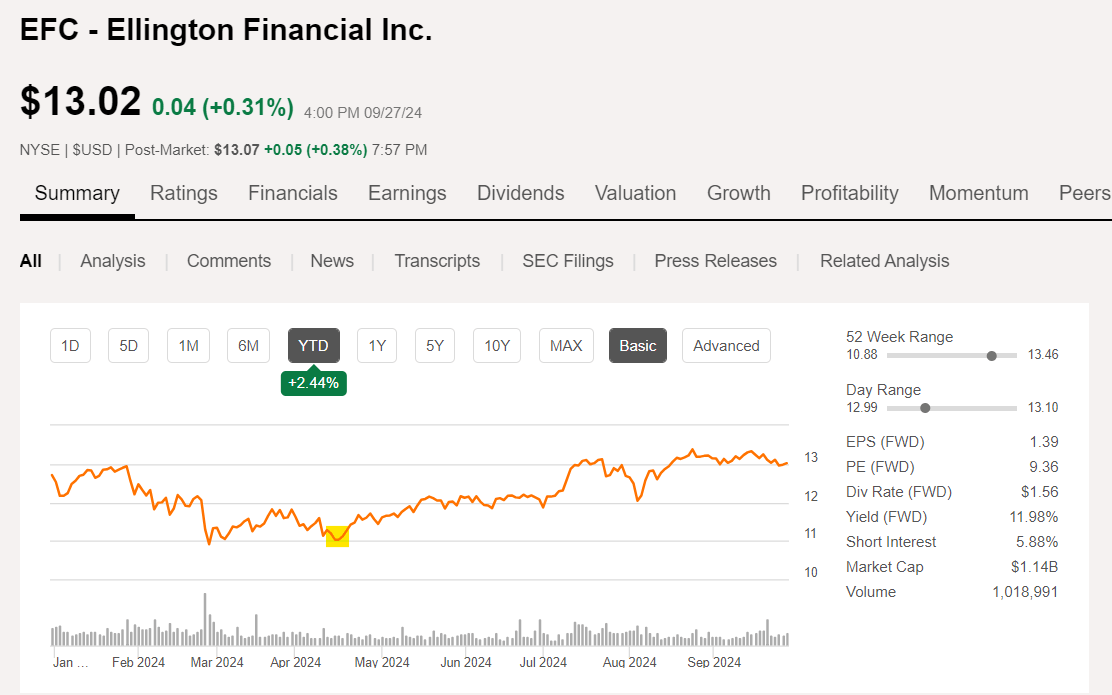The width and height of the screenshot is (1112, 695).
Task: Click the Day Range slider marker
Action: 925,408
